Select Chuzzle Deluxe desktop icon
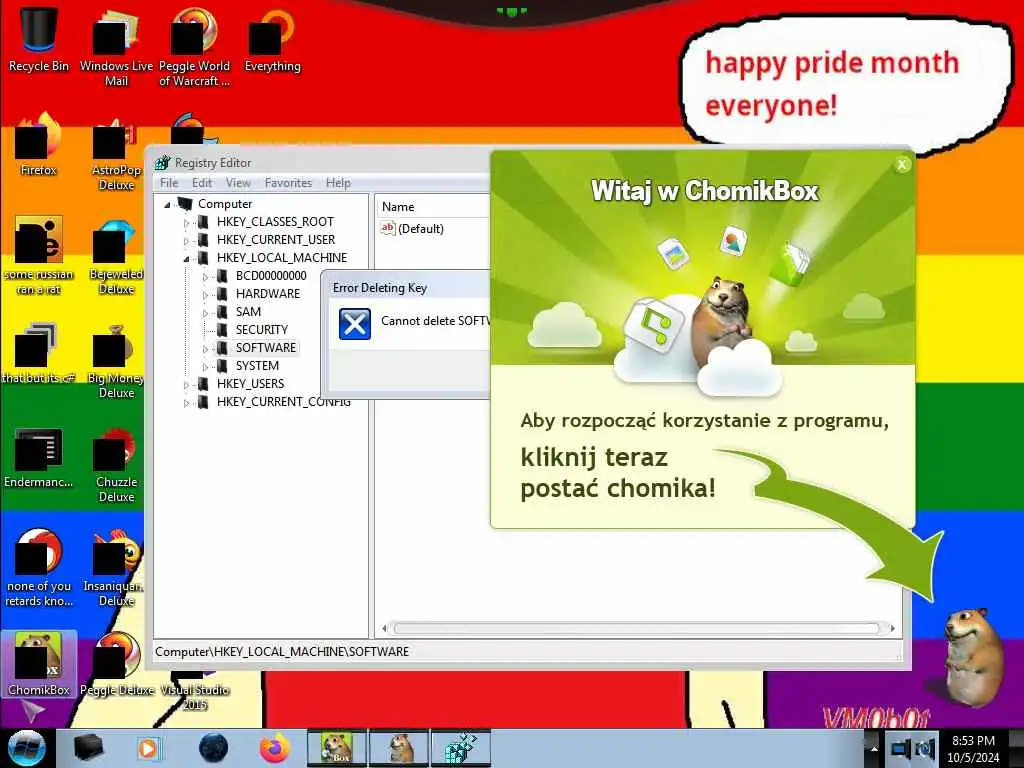1024x768 pixels. (x=116, y=466)
